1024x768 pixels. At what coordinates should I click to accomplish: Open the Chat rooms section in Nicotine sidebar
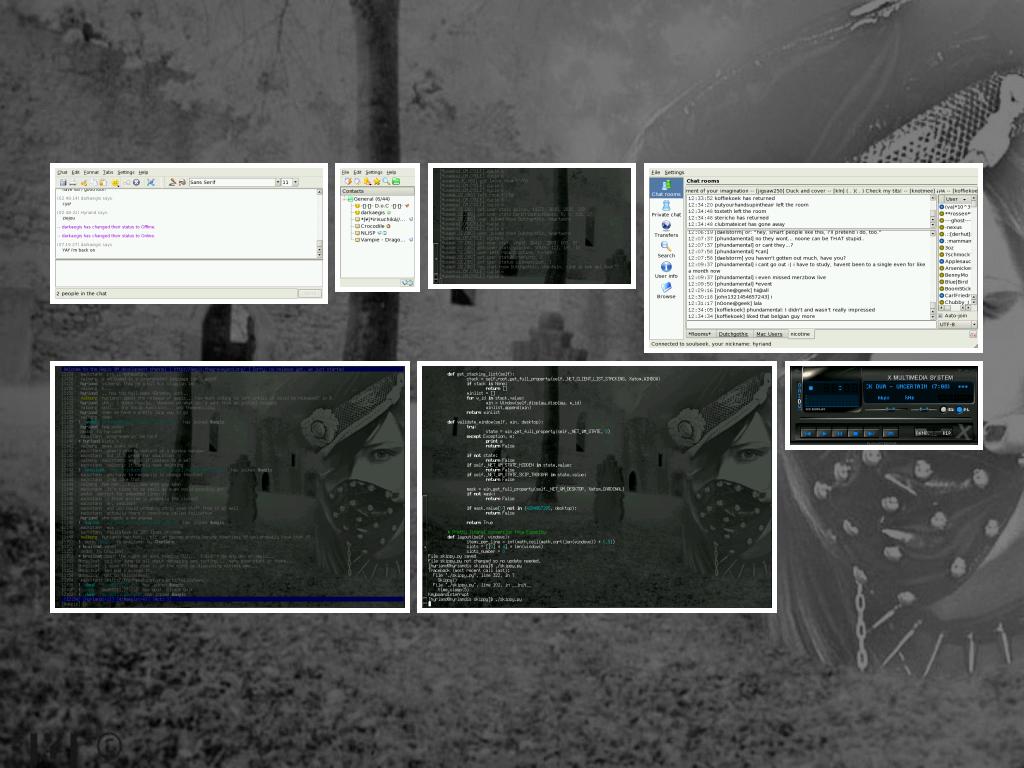[x=665, y=188]
